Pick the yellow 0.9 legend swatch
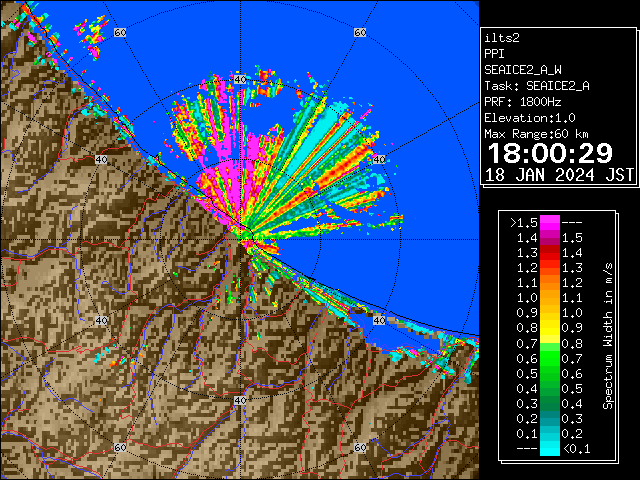Image resolution: width=640 pixels, height=480 pixels. 550,328
